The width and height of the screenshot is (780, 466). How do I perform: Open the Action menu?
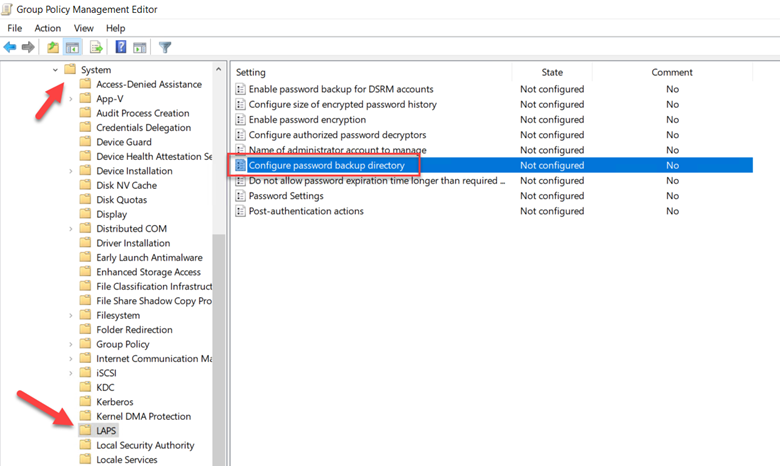48,28
